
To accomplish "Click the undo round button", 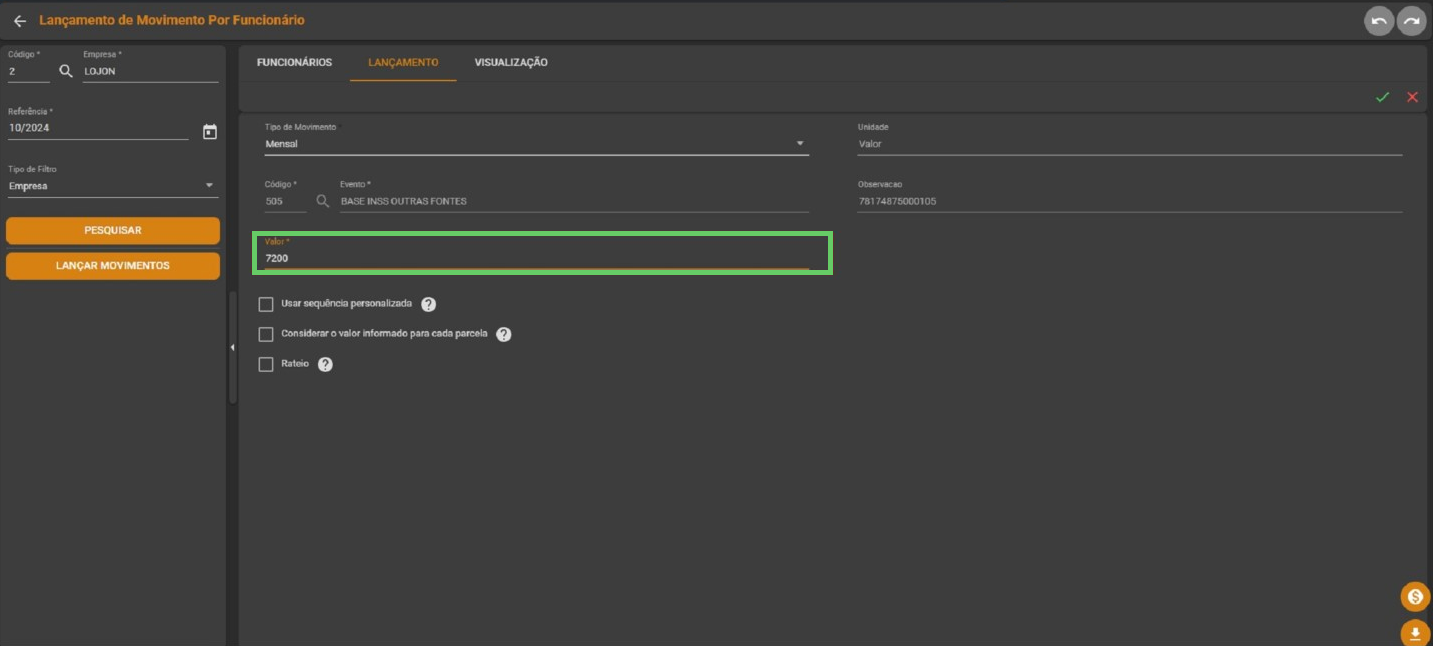I will click(1379, 21).
